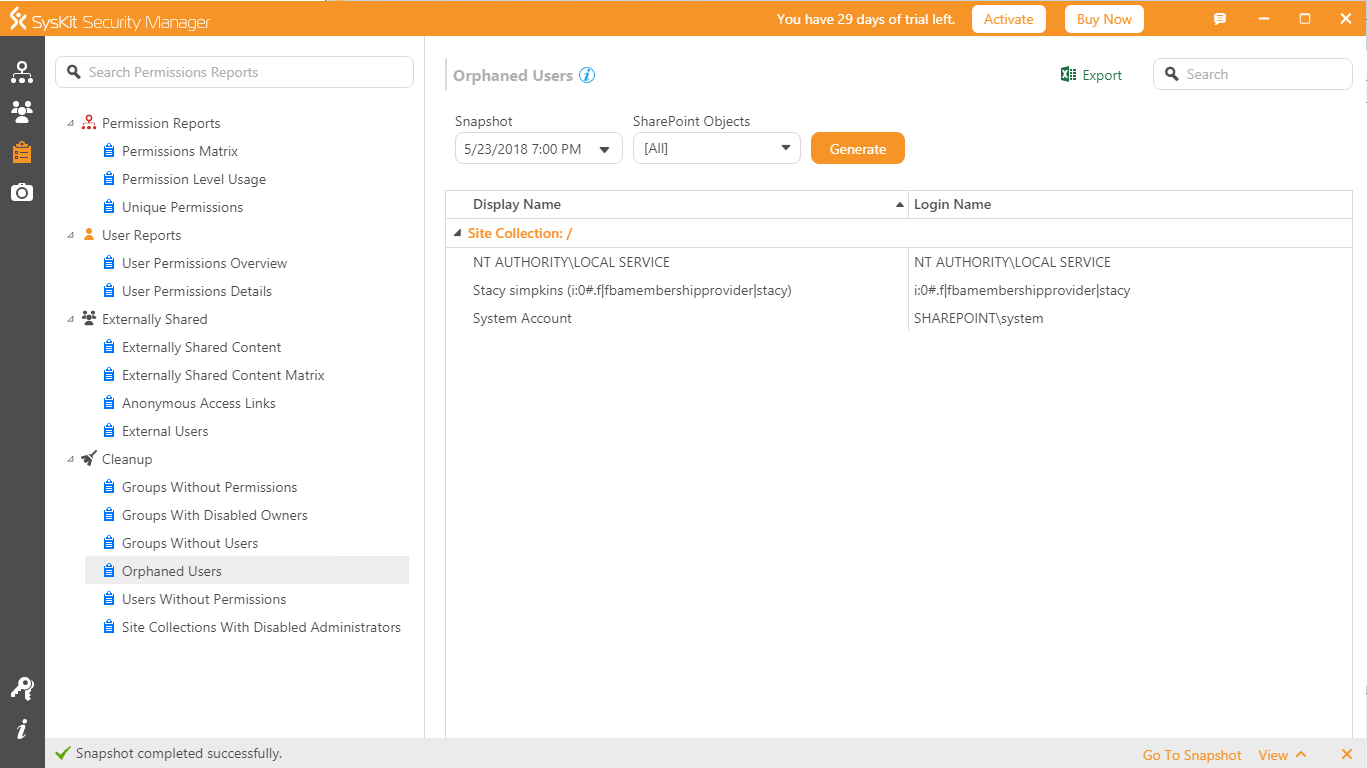Collapse the Permission Reports tree node
The height and width of the screenshot is (768, 1367).
pos(70,124)
